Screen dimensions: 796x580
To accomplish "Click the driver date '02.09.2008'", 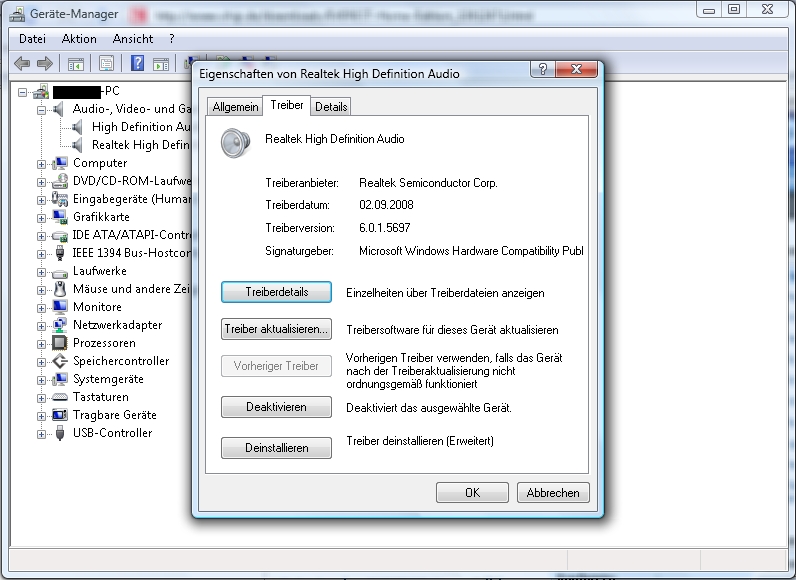I will coord(386,205).
